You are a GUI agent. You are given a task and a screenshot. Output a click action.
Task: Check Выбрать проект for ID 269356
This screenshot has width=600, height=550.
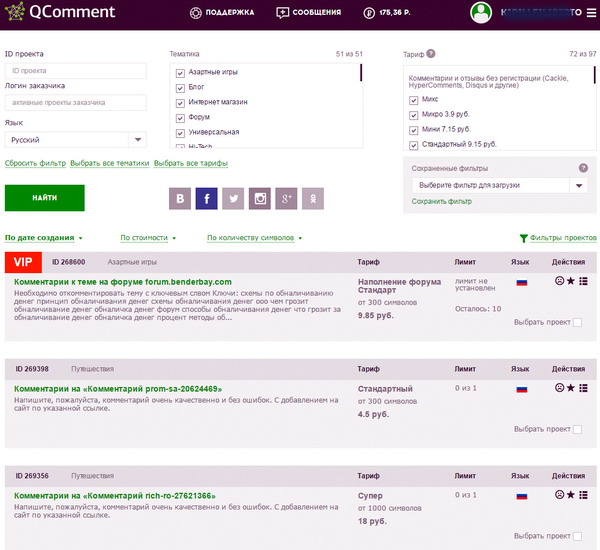point(577,536)
